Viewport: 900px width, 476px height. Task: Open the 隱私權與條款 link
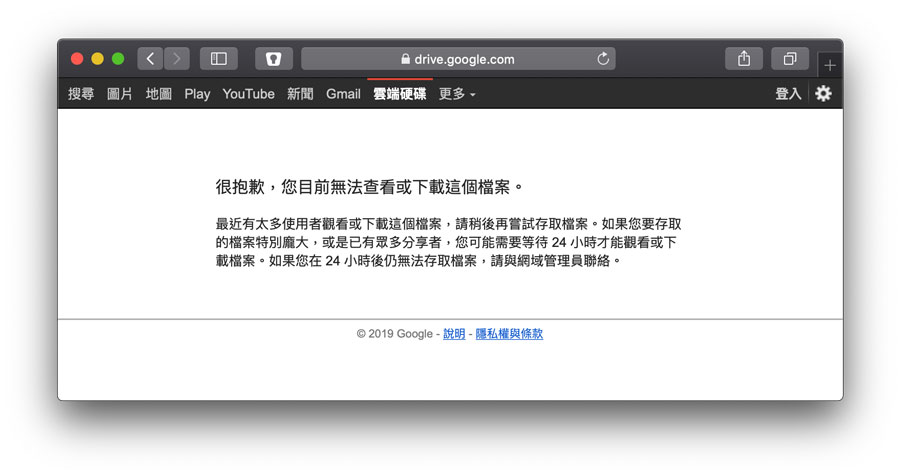[509, 334]
